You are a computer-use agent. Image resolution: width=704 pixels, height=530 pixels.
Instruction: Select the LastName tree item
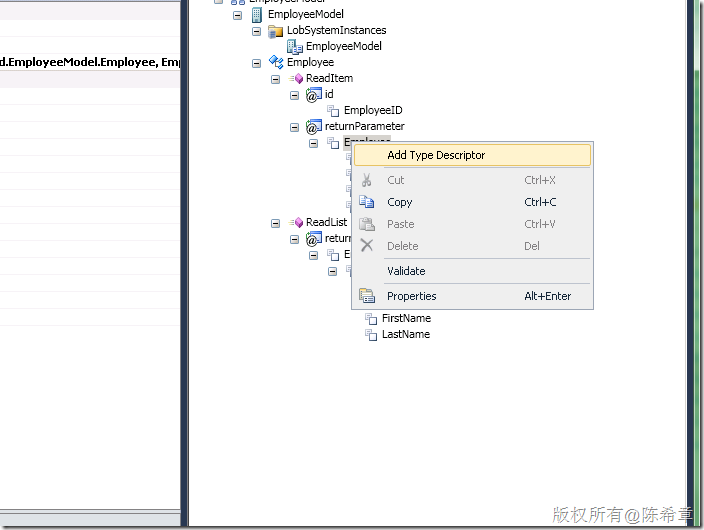[406, 335]
